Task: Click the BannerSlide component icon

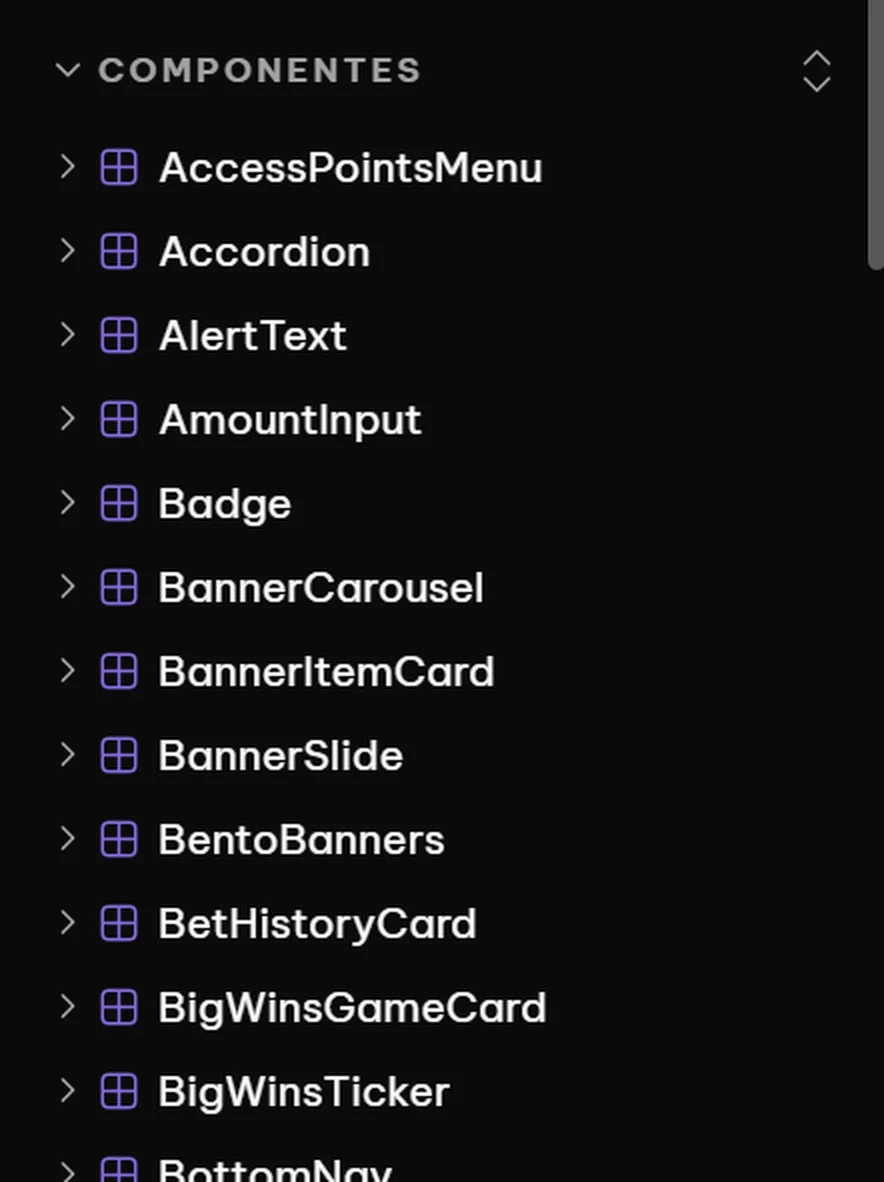Action: pos(119,755)
